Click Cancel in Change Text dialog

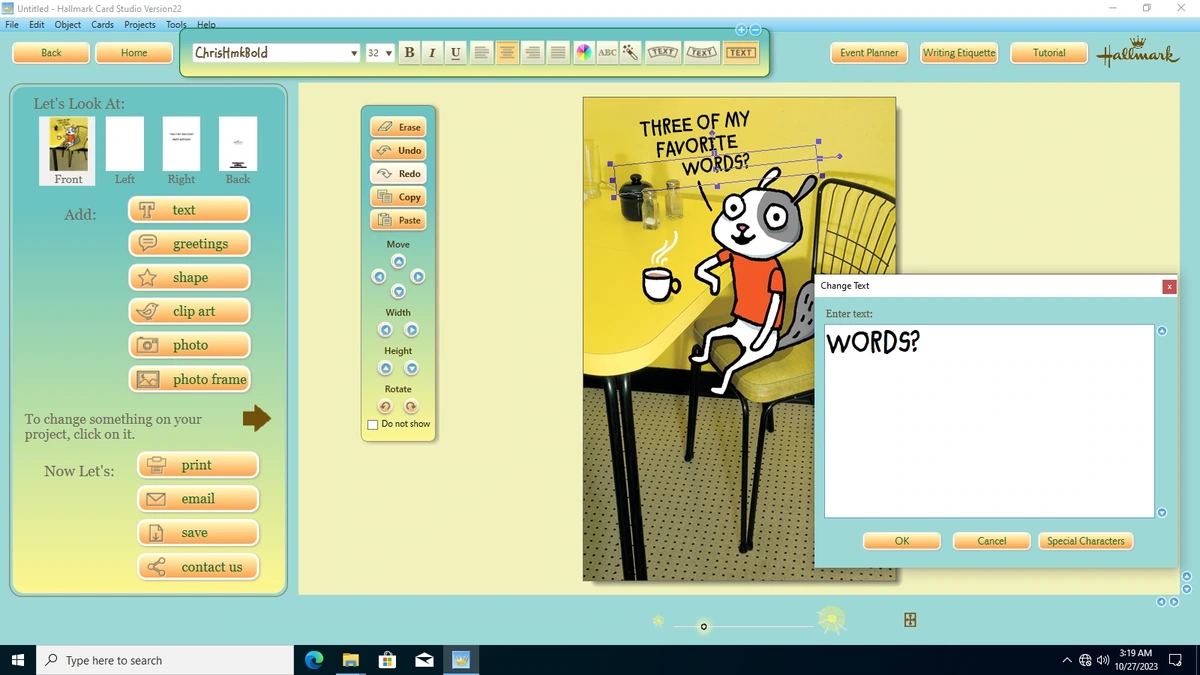pos(992,541)
